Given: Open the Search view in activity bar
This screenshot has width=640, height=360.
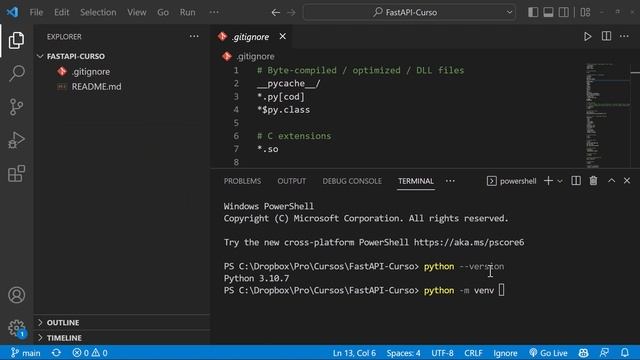Looking at the screenshot, I should point(16,73).
